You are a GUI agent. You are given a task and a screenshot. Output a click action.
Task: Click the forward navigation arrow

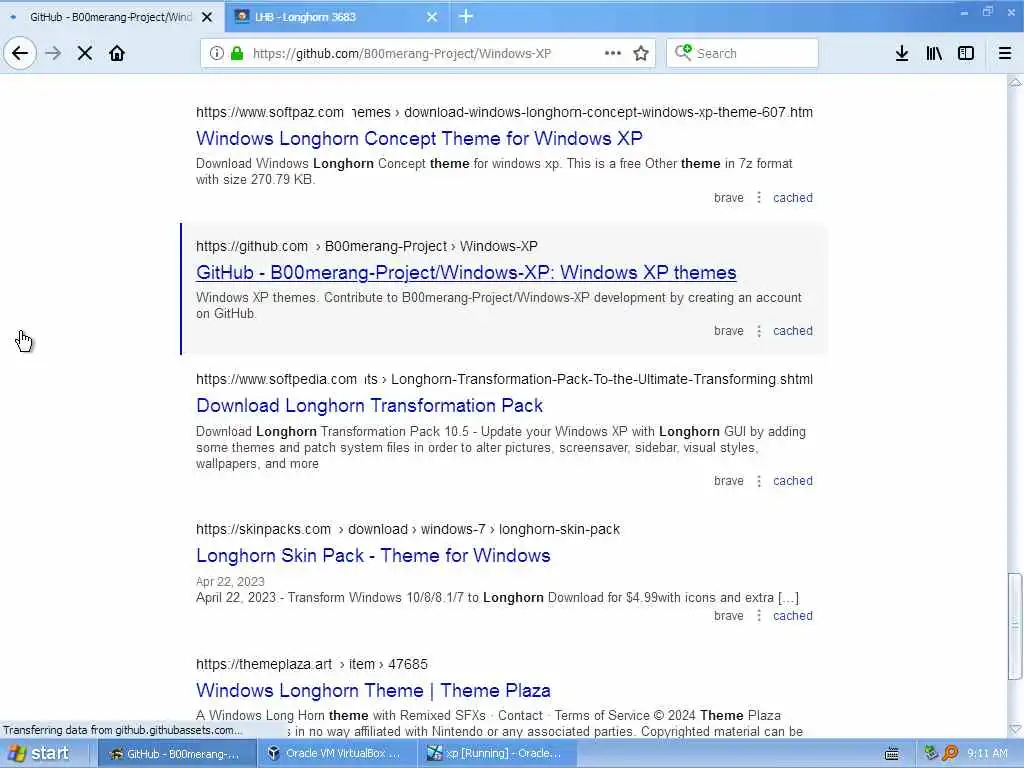coord(53,53)
